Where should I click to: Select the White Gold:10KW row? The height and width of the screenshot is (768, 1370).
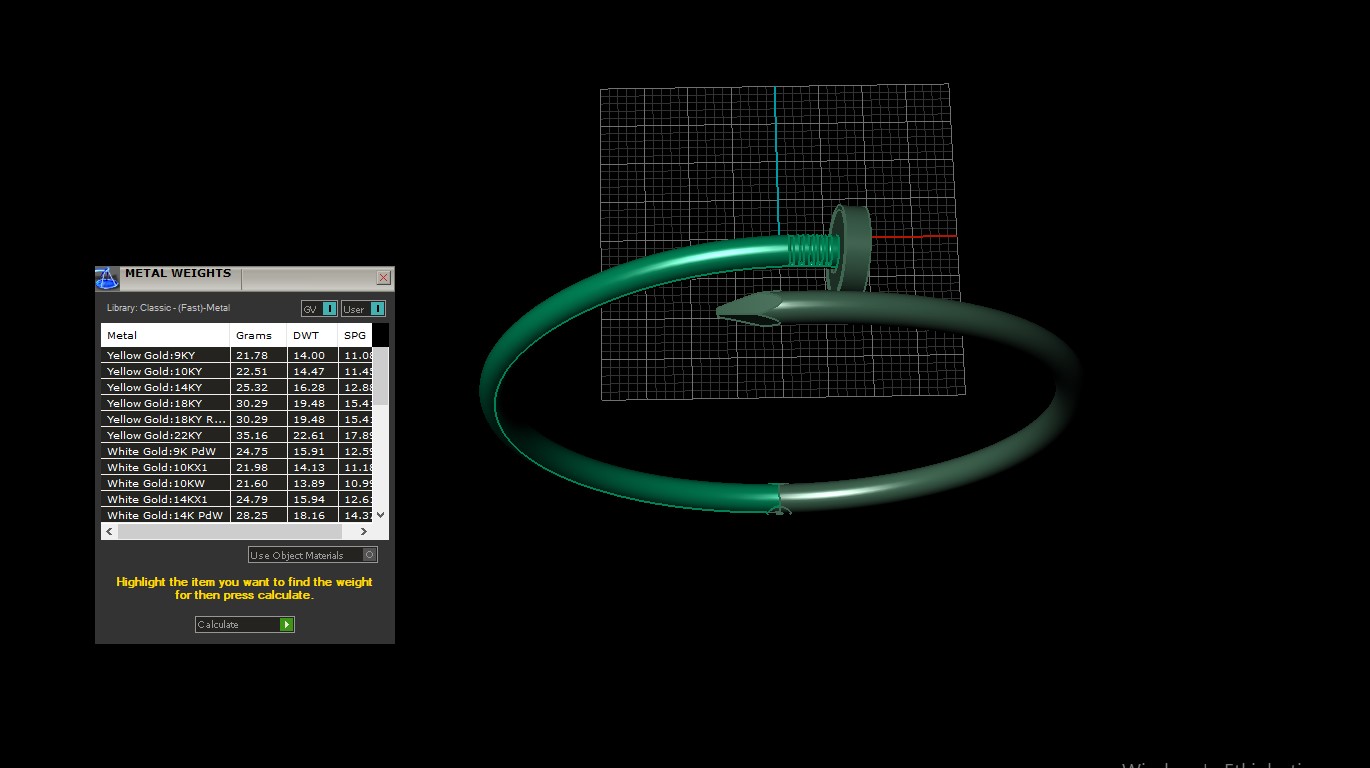[x=237, y=483]
